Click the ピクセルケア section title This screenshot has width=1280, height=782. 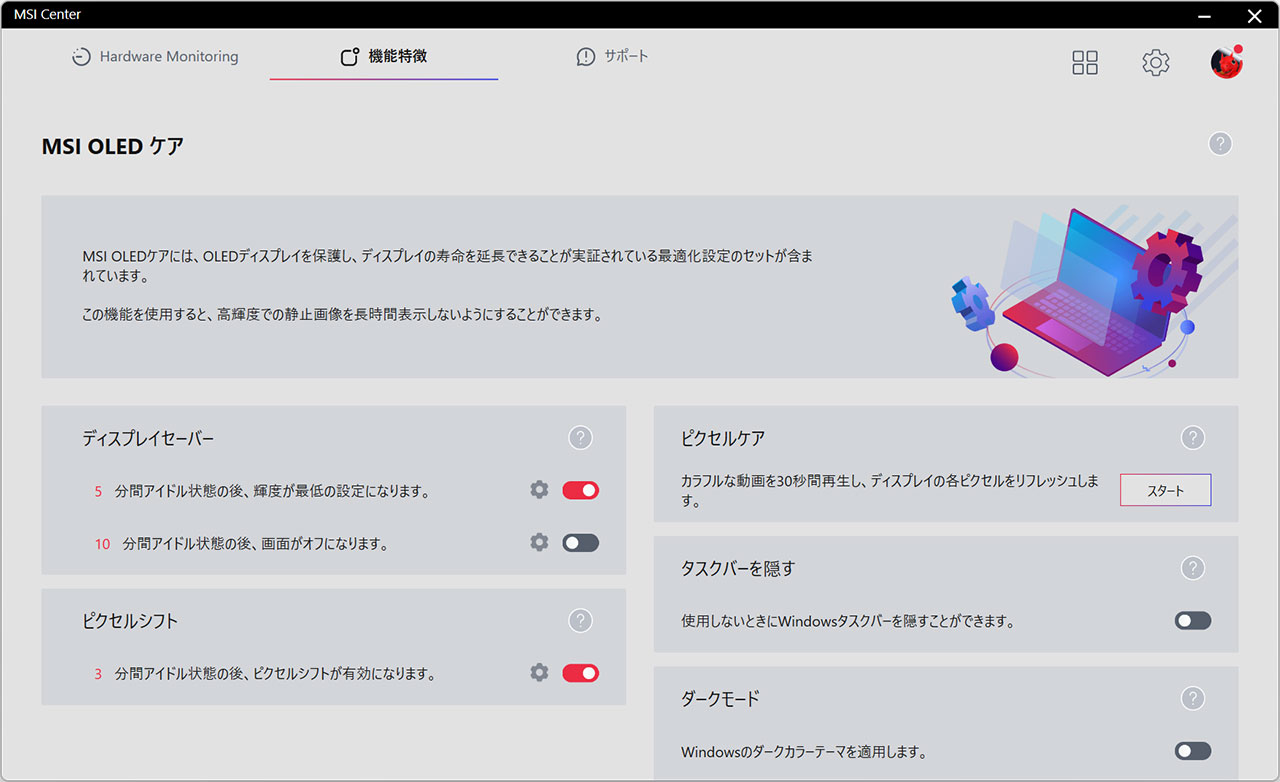[x=723, y=438]
